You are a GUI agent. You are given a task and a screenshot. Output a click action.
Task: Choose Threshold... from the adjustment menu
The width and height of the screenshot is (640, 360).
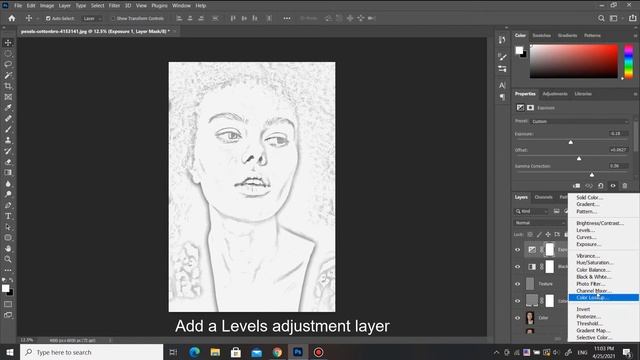(589, 323)
